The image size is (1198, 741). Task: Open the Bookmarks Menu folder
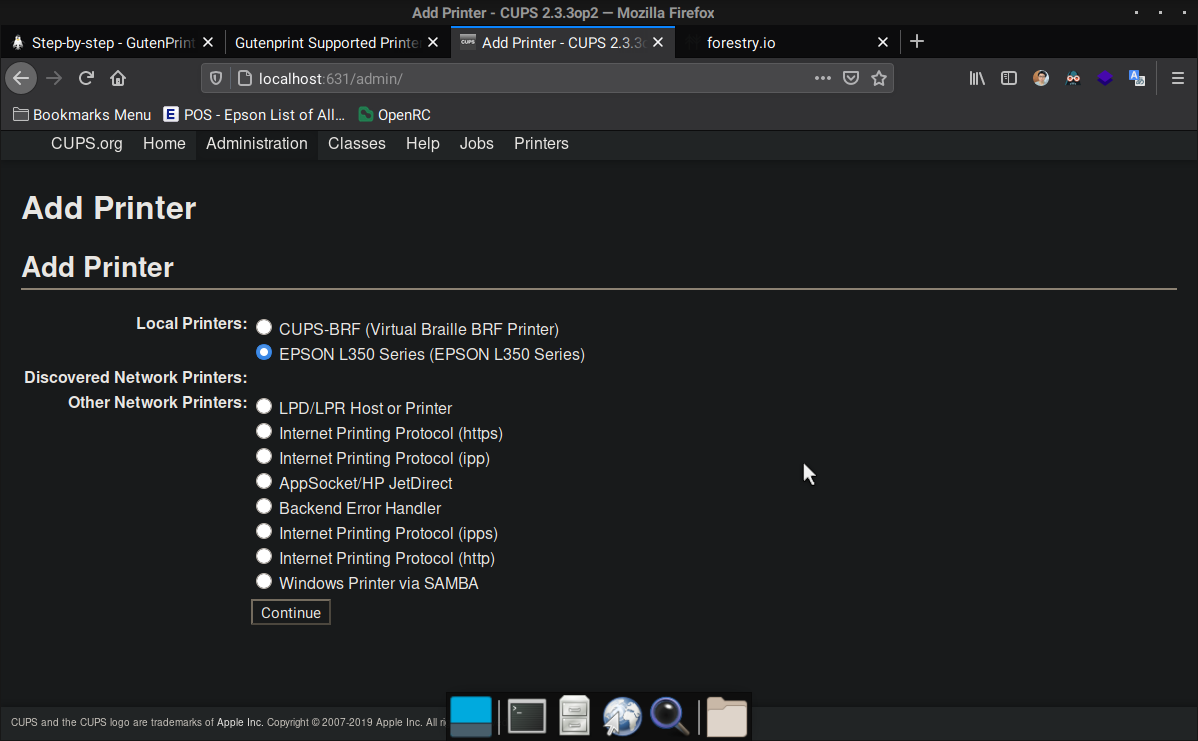(x=83, y=115)
